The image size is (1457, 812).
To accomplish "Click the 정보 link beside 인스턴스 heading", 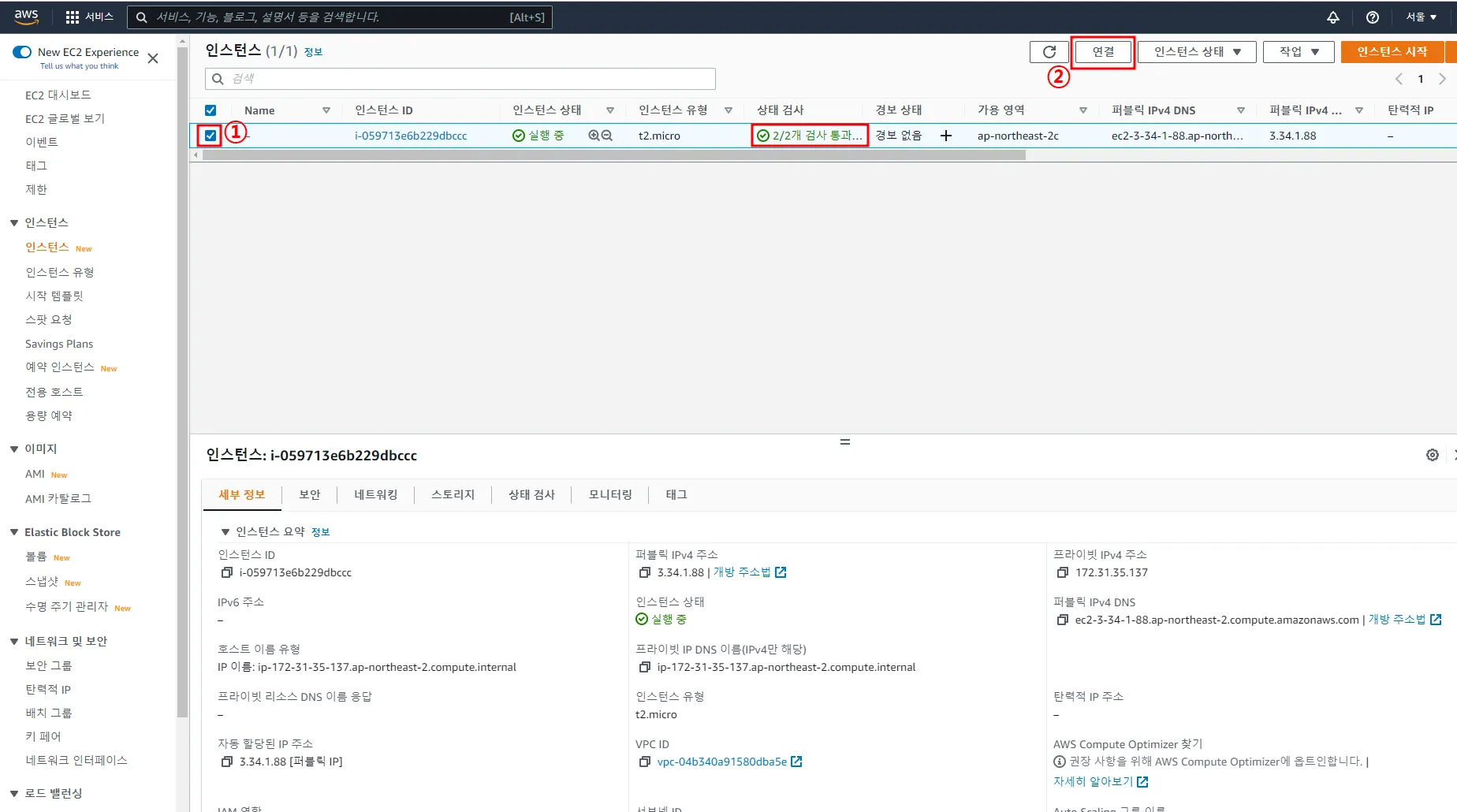I will [x=314, y=52].
